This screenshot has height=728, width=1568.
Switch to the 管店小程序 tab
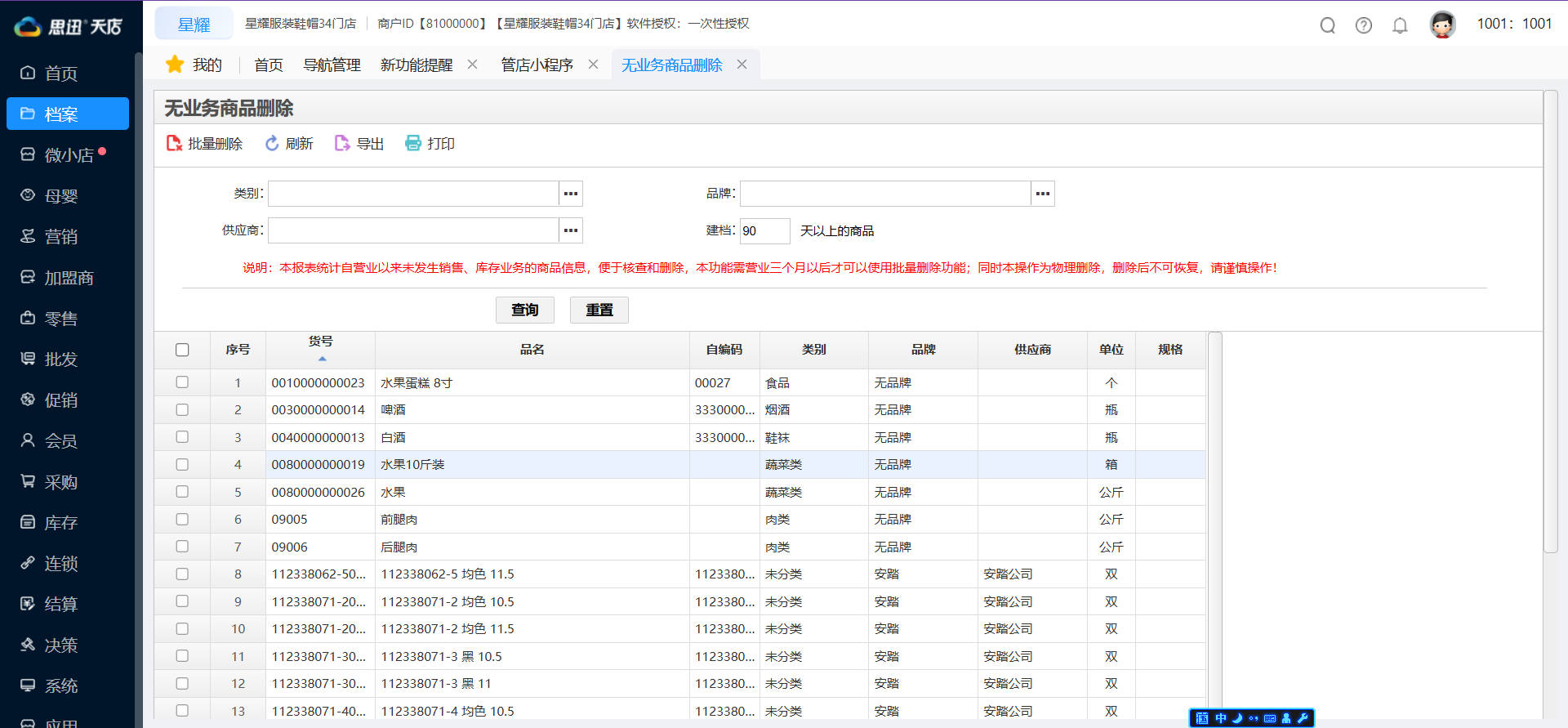(537, 65)
